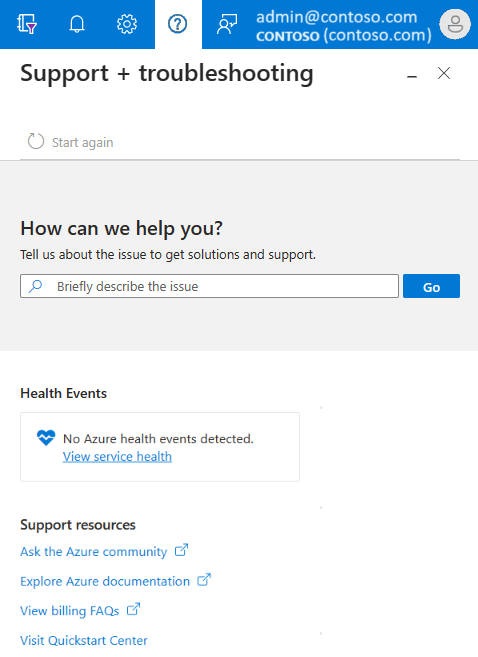
Task: Open the account avatar menu
Action: click(455, 24)
